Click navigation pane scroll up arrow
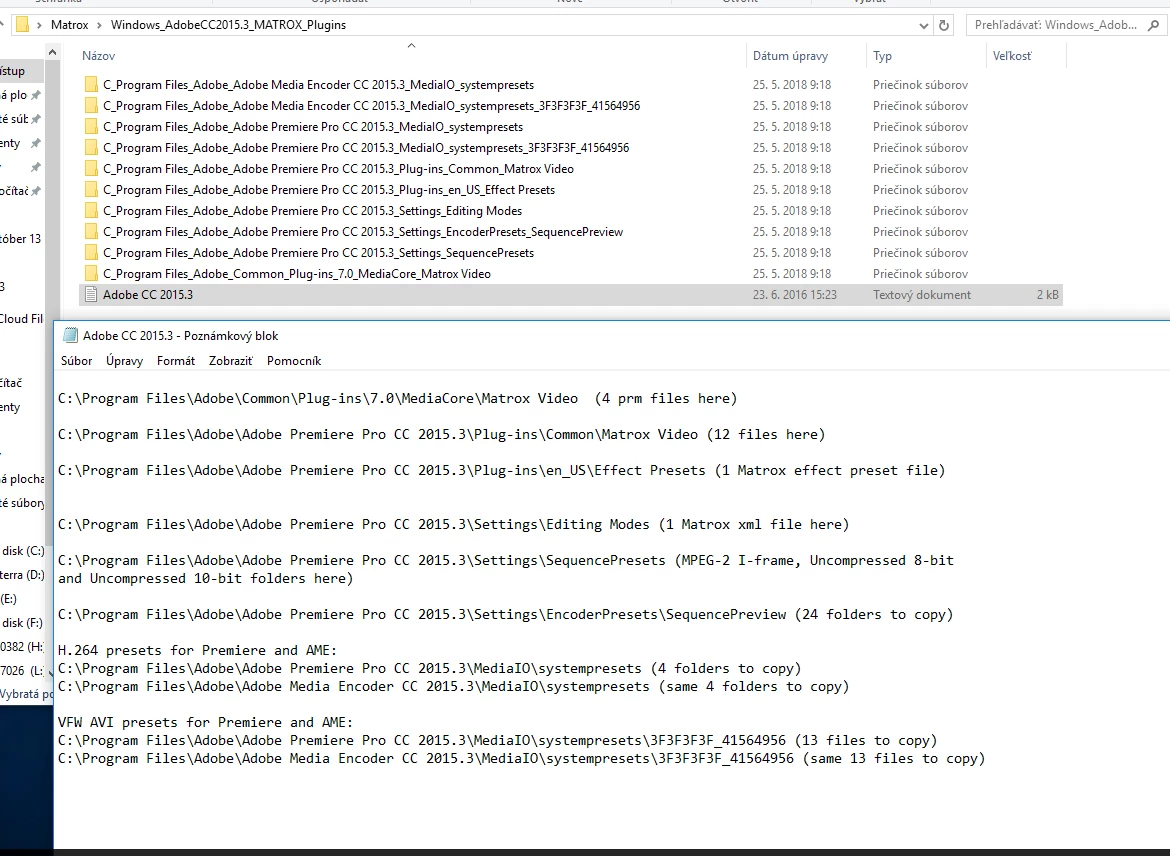Screen dimensions: 1170x856 coord(52,51)
